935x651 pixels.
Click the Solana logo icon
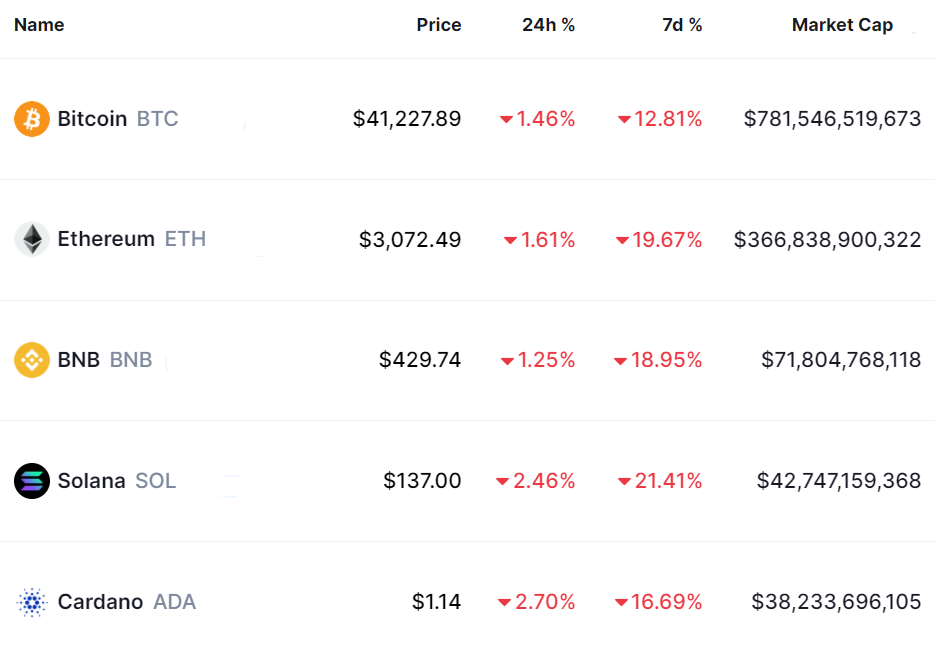point(32,481)
